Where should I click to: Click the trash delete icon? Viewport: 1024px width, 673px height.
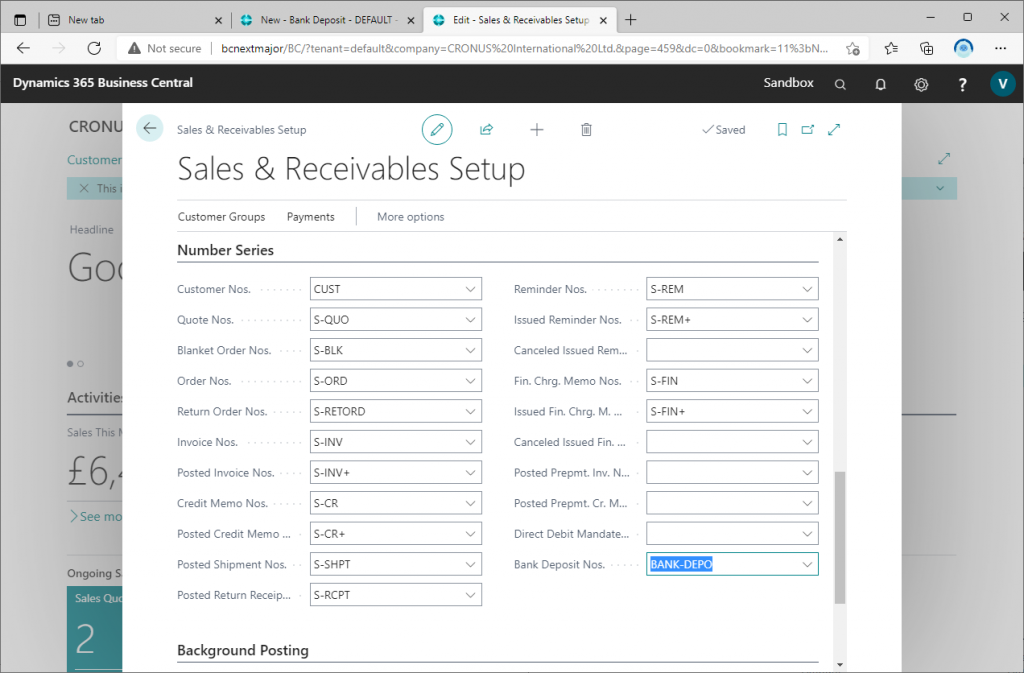pyautogui.click(x=587, y=129)
